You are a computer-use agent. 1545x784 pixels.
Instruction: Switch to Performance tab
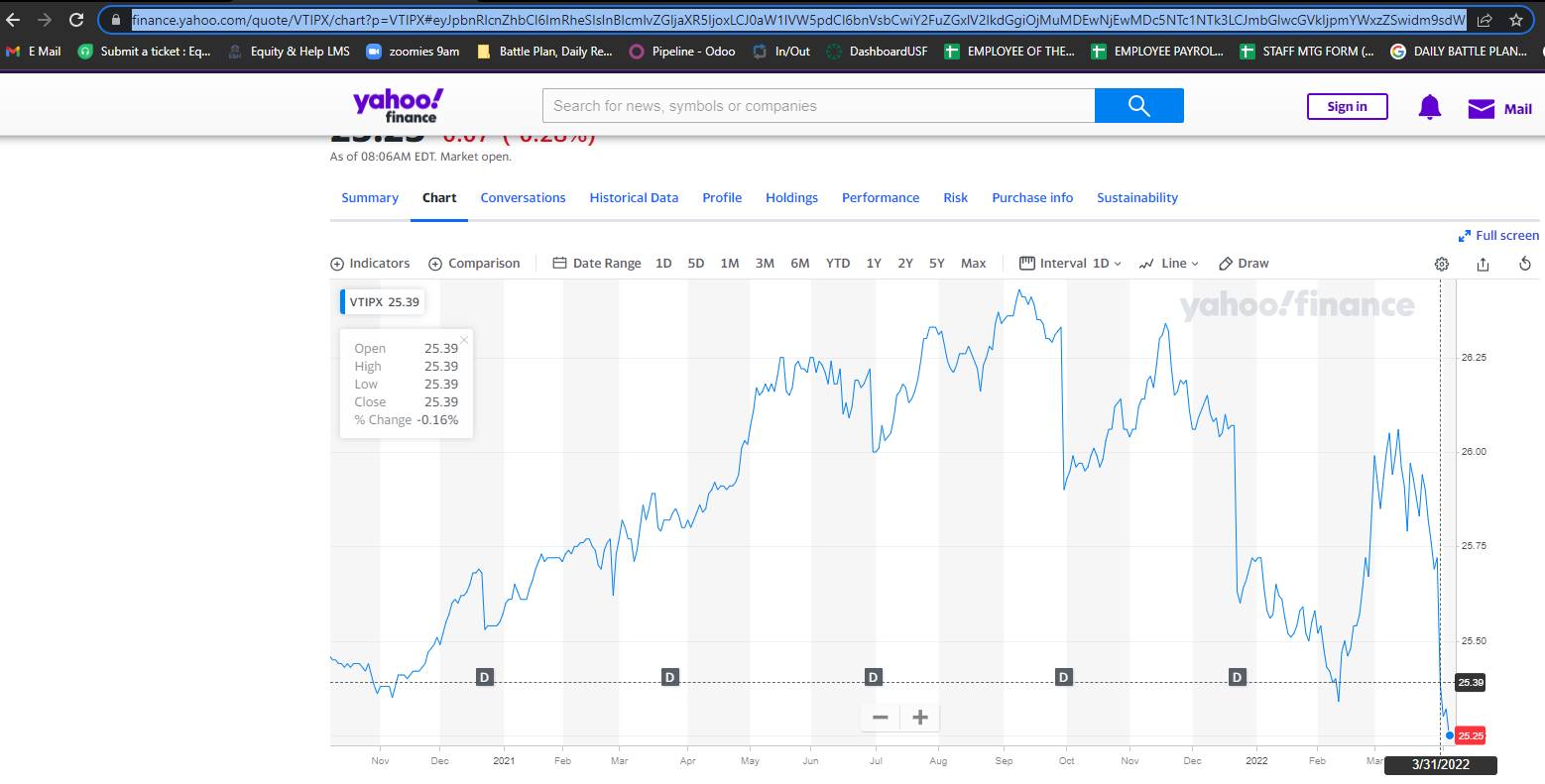(x=881, y=198)
